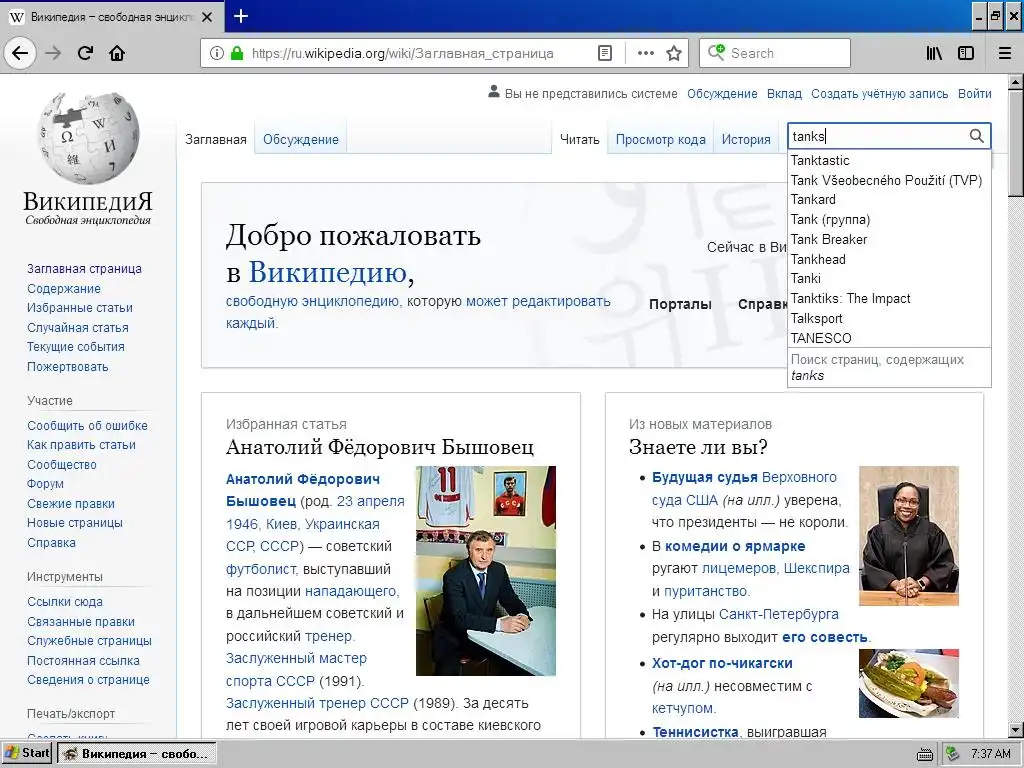
Task: Select the Читать tab
Action: pyautogui.click(x=579, y=139)
